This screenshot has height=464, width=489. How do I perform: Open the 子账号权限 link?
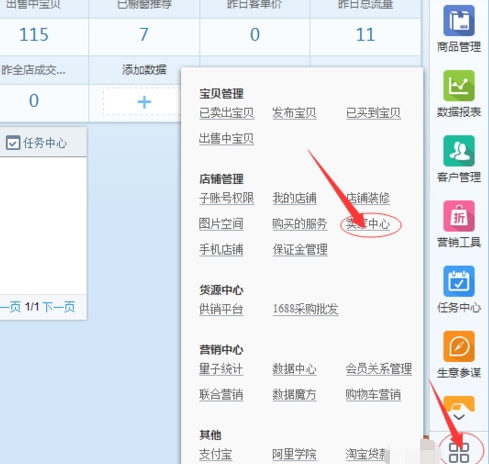226,198
